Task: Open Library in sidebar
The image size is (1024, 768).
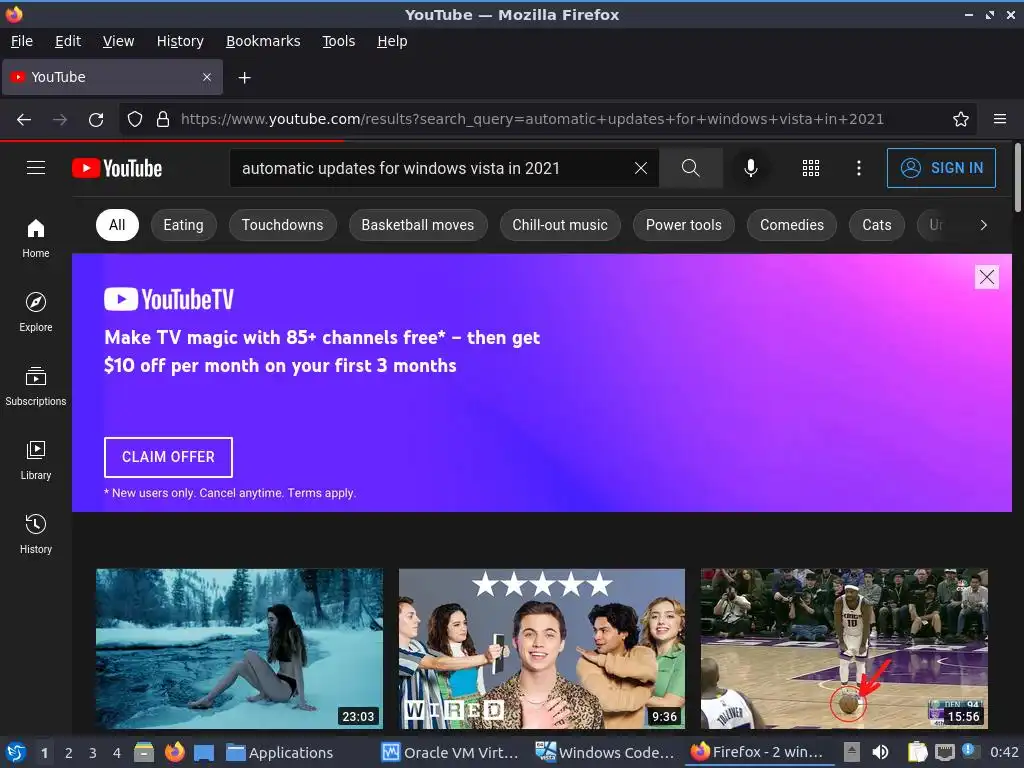Action: [36, 460]
